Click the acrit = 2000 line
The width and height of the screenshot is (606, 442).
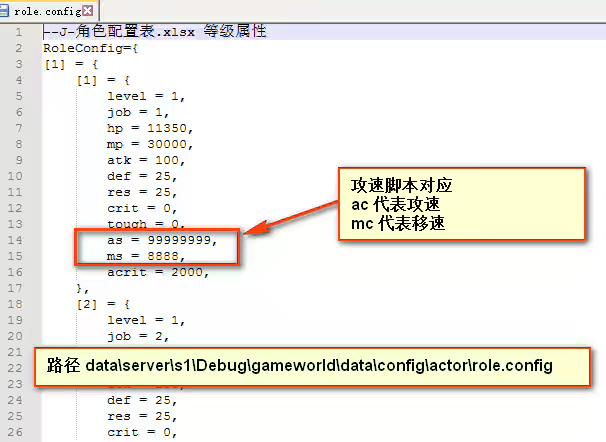[158, 272]
